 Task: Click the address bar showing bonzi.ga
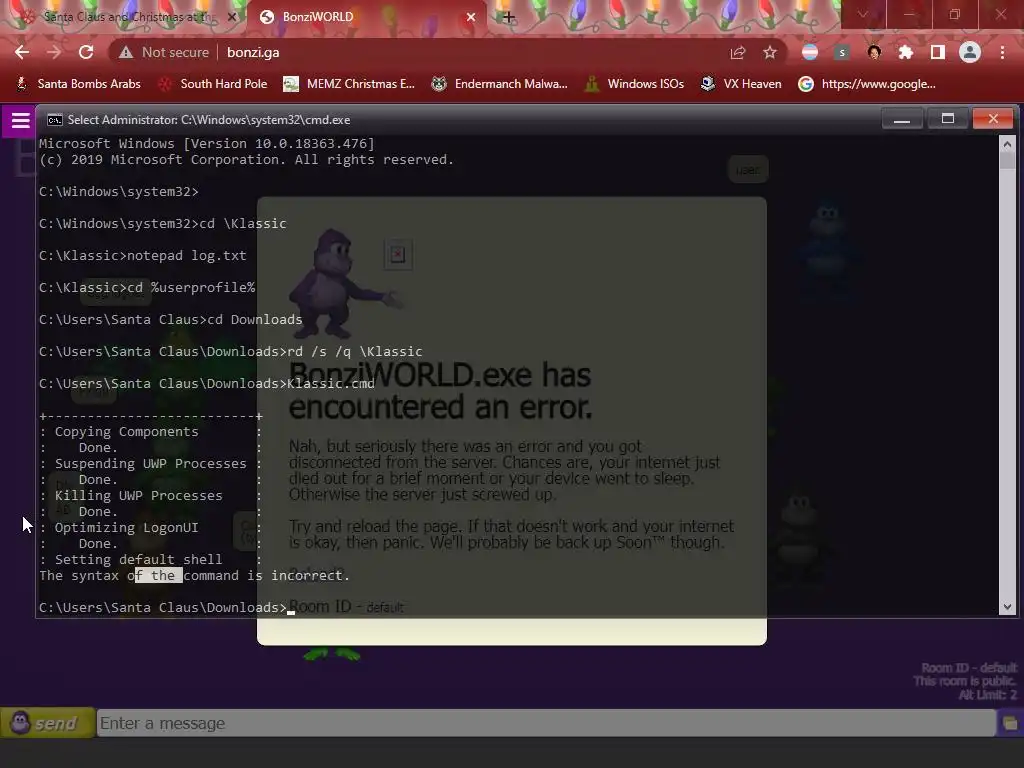418,52
